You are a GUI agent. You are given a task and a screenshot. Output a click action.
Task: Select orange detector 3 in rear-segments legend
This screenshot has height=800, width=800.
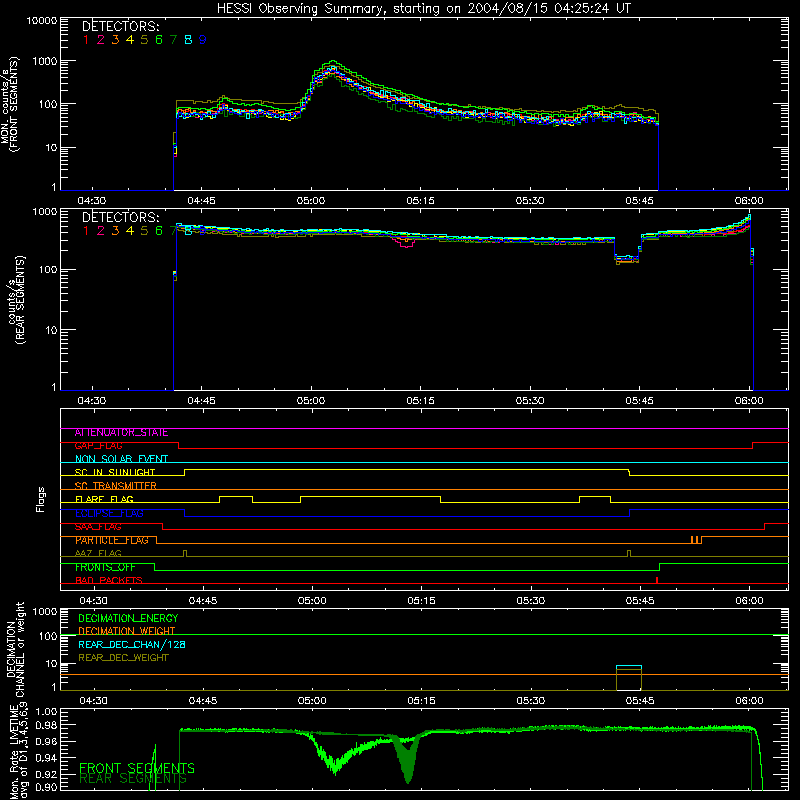[115, 231]
